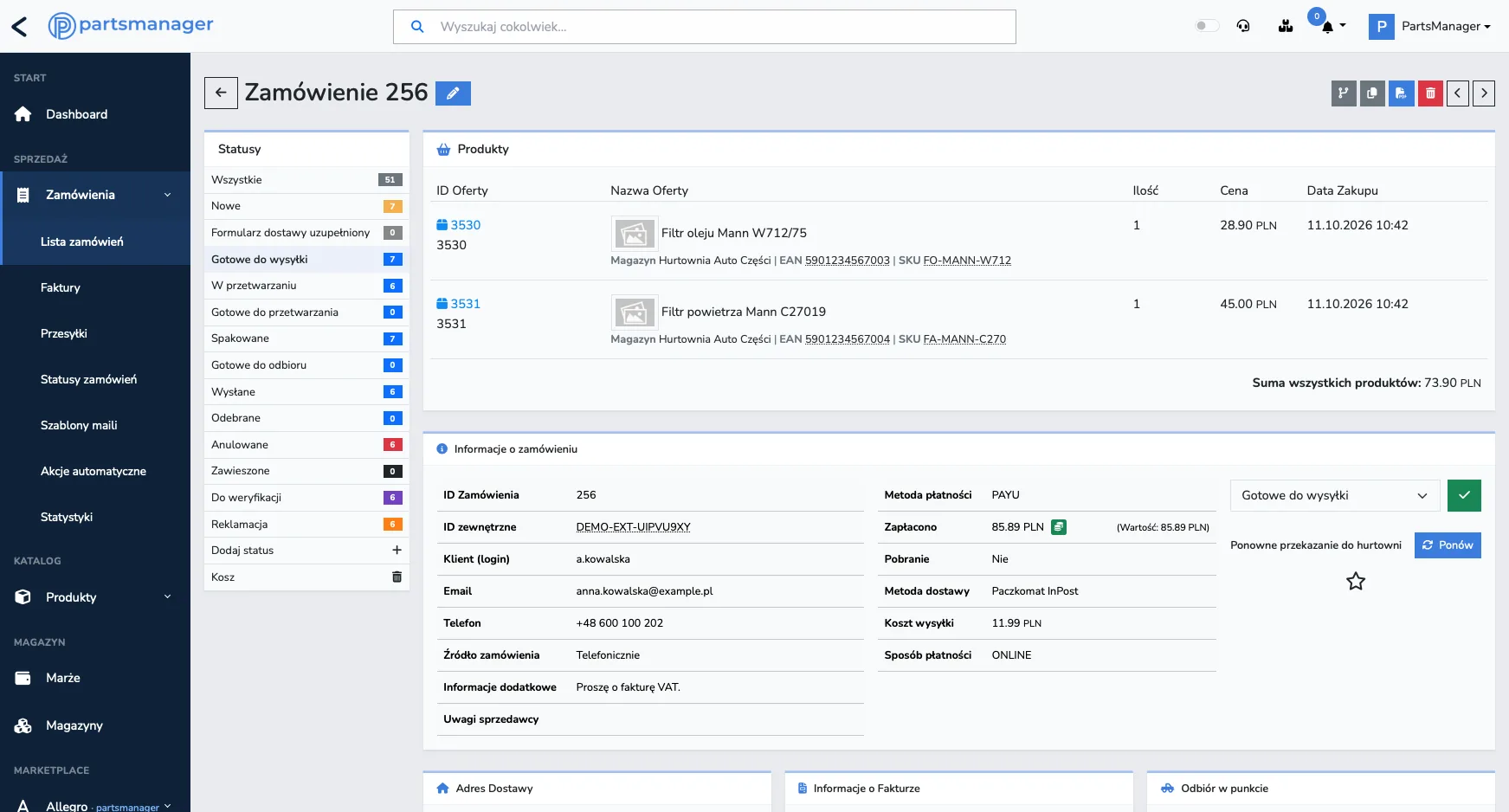Open the PartsManager user menu
The width and height of the screenshot is (1509, 812).
coord(1430,26)
